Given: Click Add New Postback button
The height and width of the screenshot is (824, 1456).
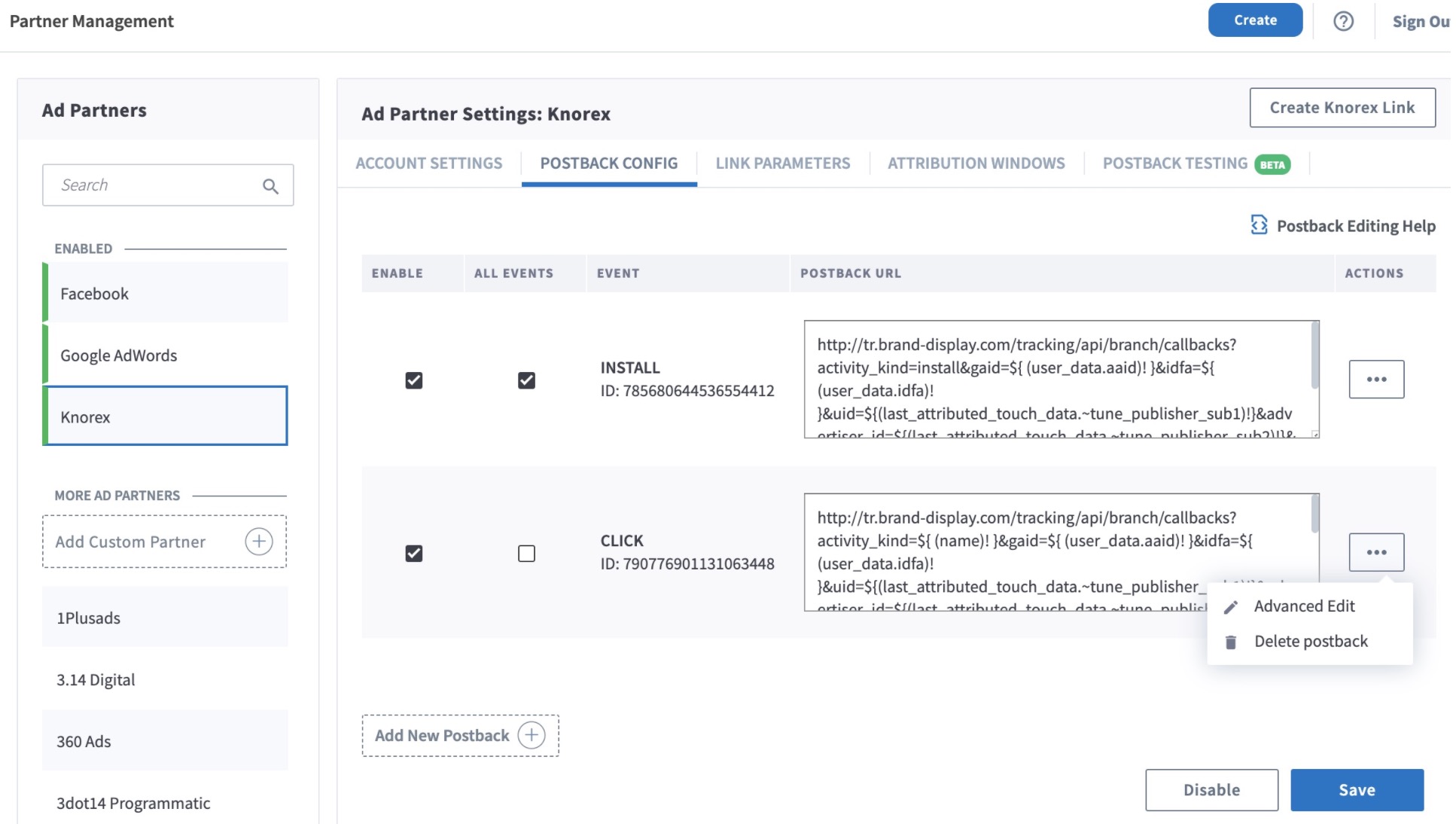Looking at the screenshot, I should point(460,736).
